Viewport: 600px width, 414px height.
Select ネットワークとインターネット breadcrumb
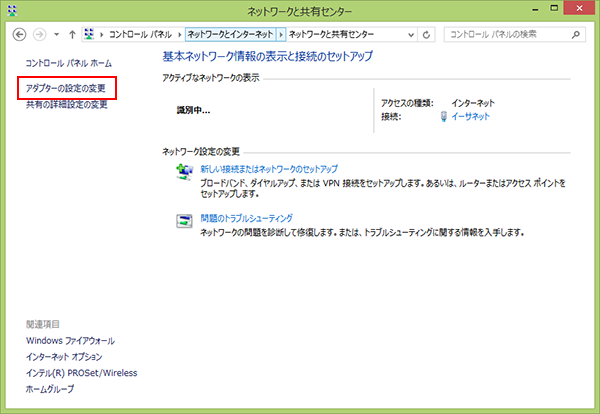coord(230,34)
